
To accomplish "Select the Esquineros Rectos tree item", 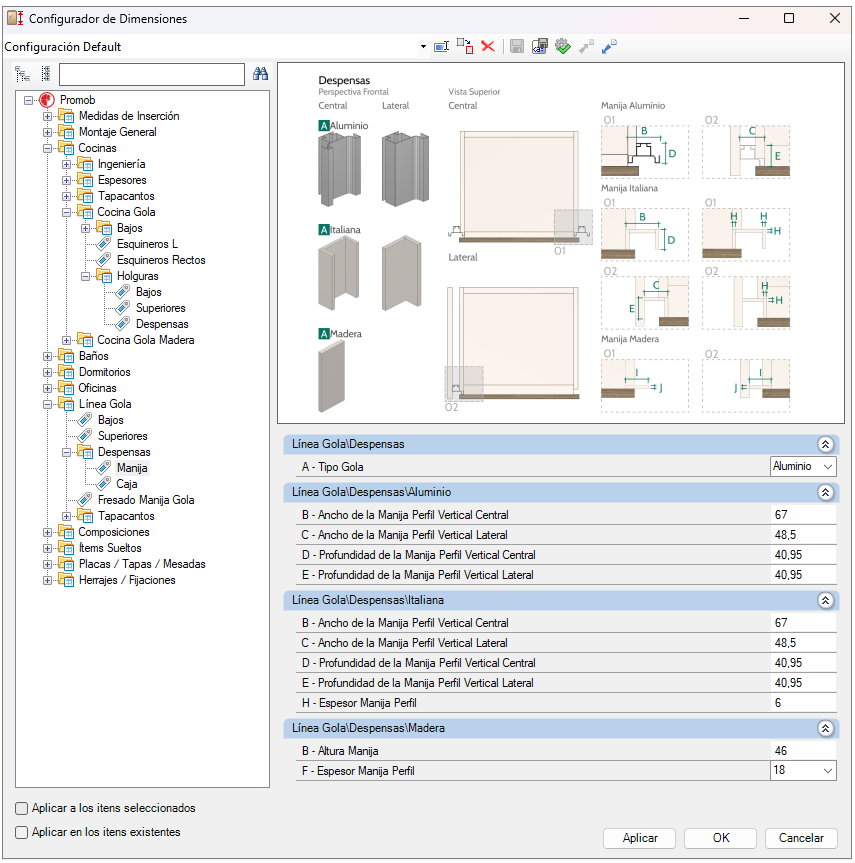I will 160,260.
